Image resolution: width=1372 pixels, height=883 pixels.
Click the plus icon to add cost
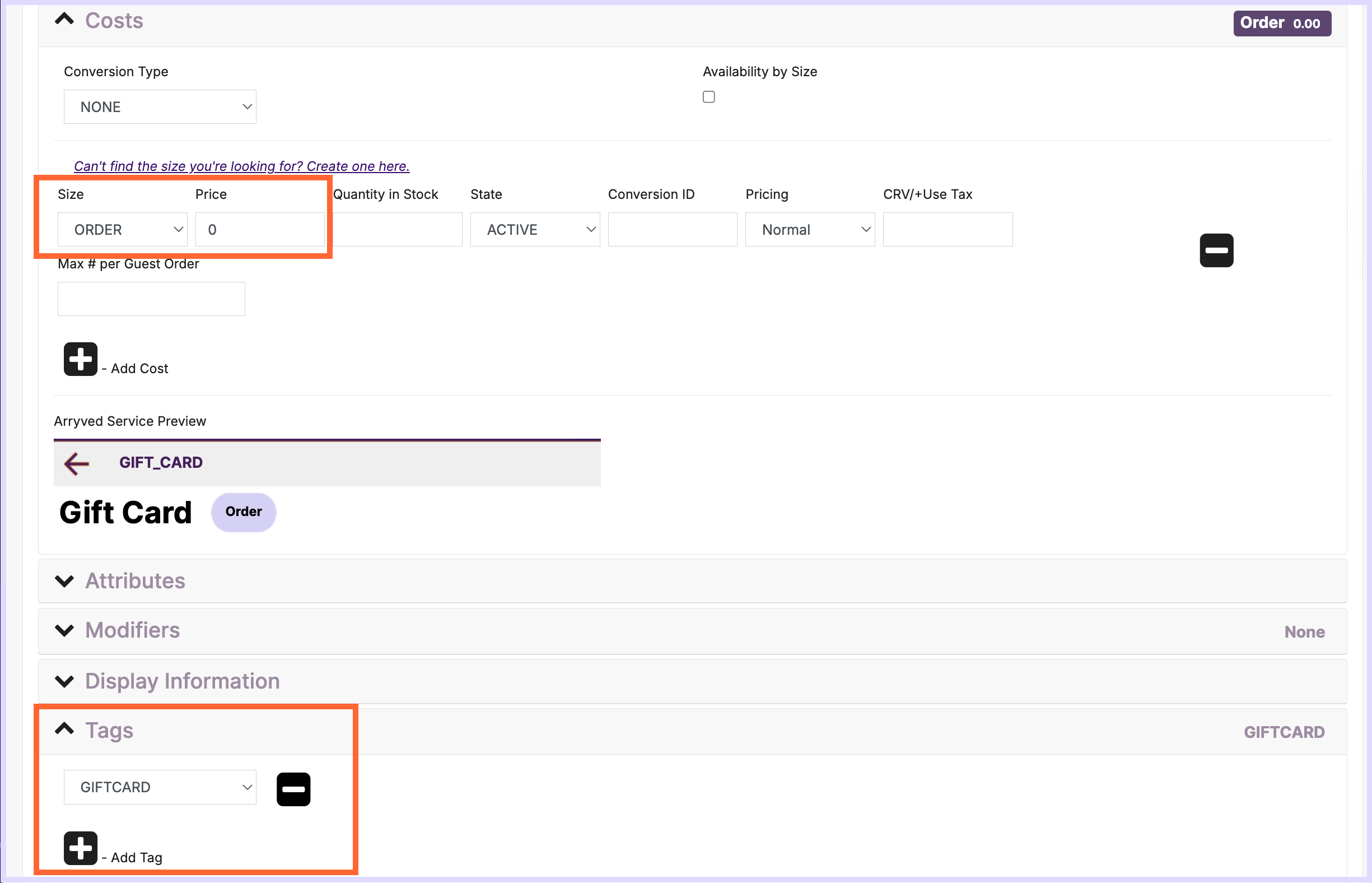pyautogui.click(x=80, y=360)
